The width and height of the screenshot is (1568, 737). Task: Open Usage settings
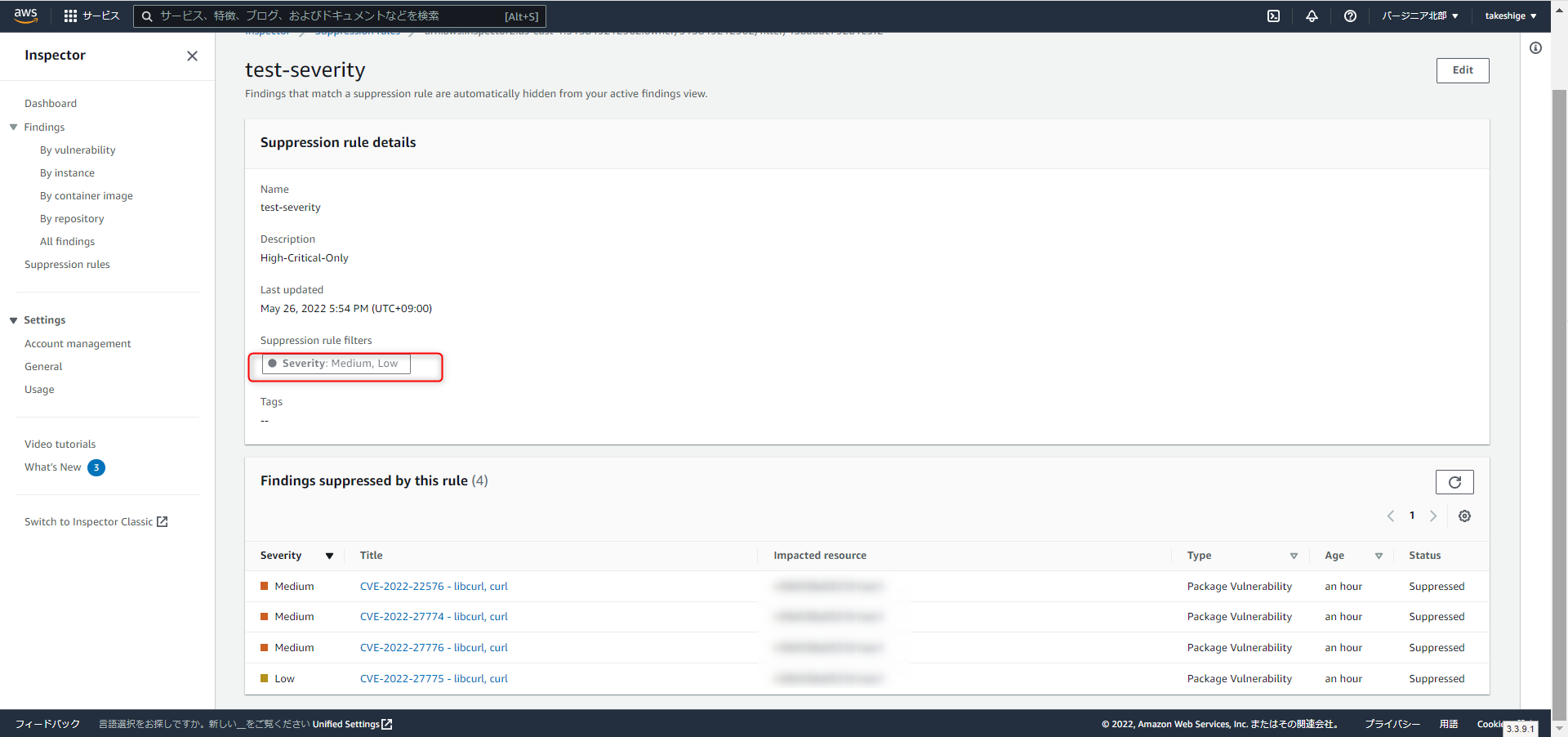pos(39,390)
